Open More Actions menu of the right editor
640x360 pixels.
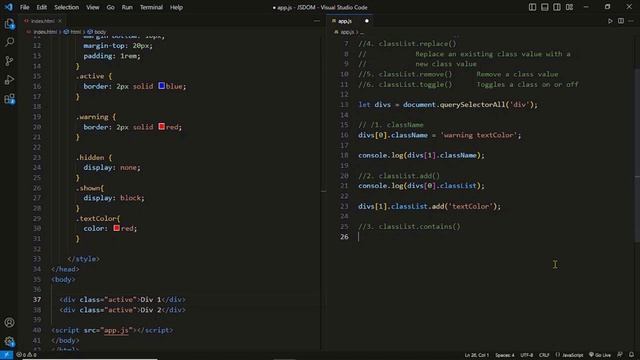point(631,21)
